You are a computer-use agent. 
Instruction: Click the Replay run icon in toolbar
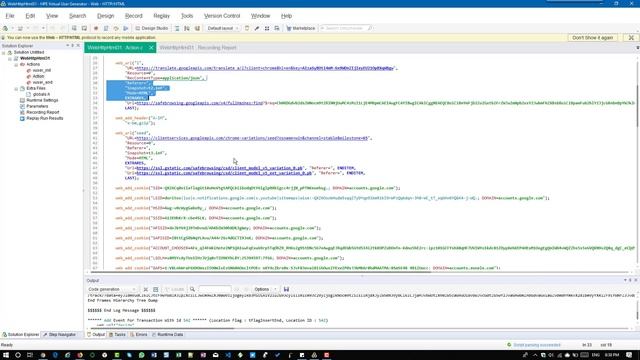(x=126, y=29)
